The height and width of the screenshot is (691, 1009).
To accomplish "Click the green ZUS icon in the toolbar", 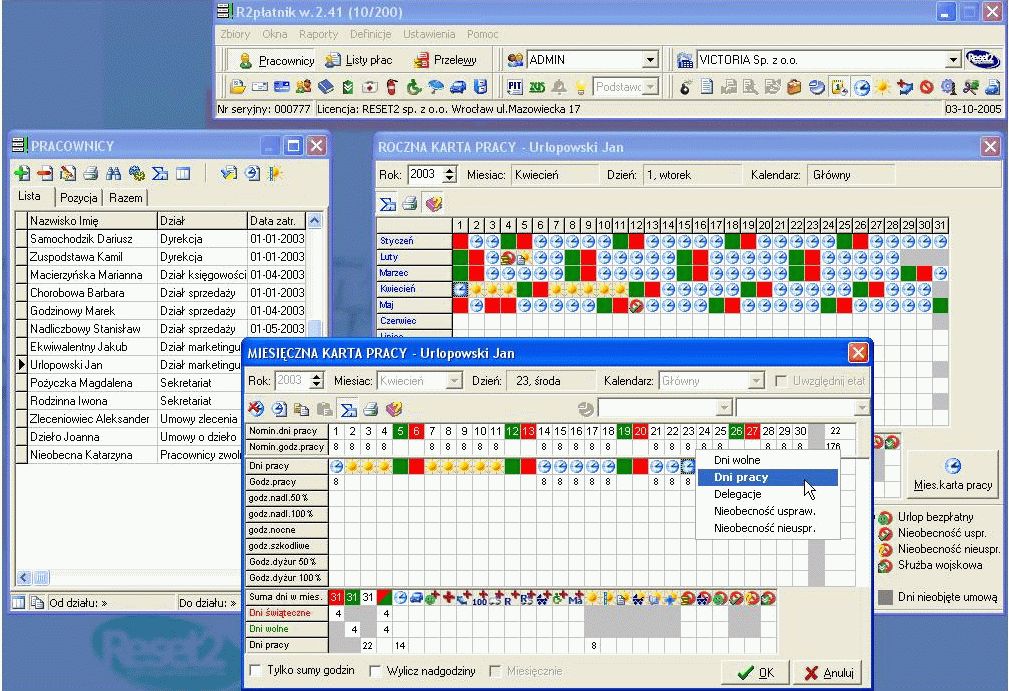I will point(537,86).
